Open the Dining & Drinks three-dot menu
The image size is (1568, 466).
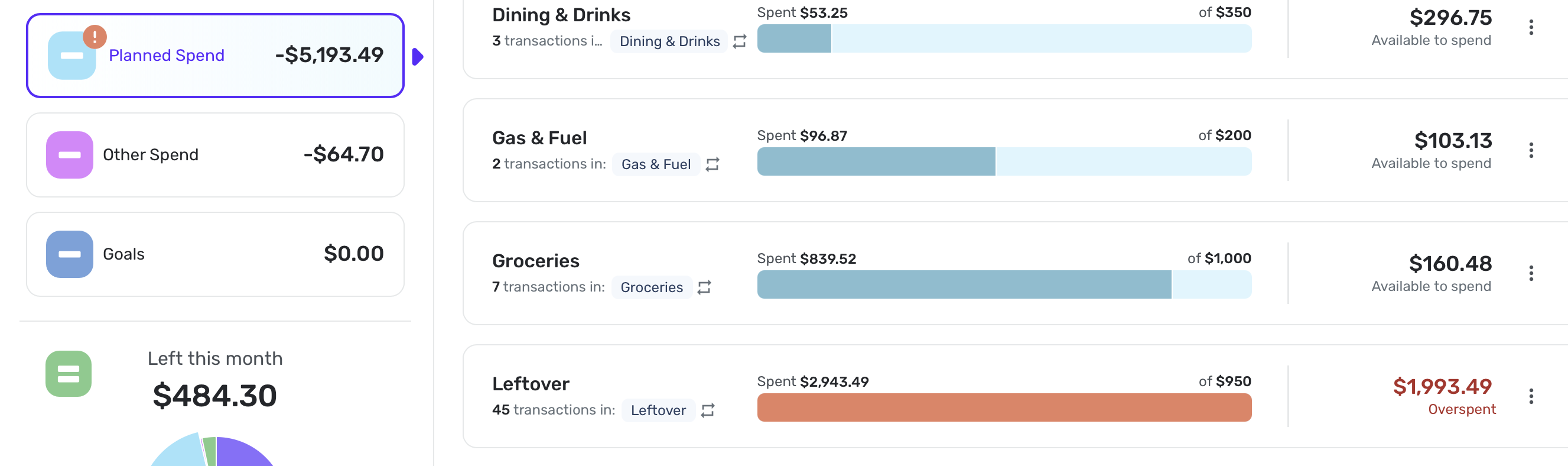click(1531, 27)
